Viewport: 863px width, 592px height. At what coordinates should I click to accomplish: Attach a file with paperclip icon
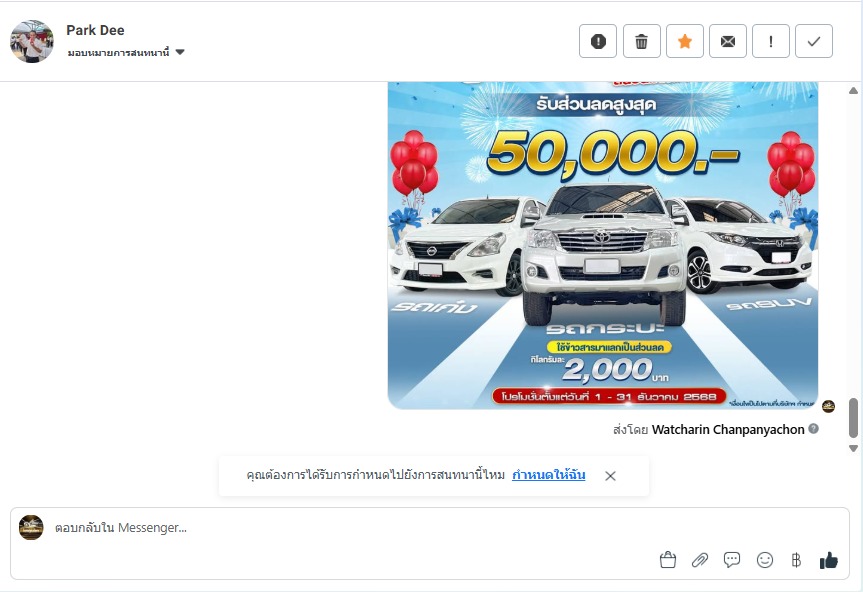pyautogui.click(x=700, y=560)
